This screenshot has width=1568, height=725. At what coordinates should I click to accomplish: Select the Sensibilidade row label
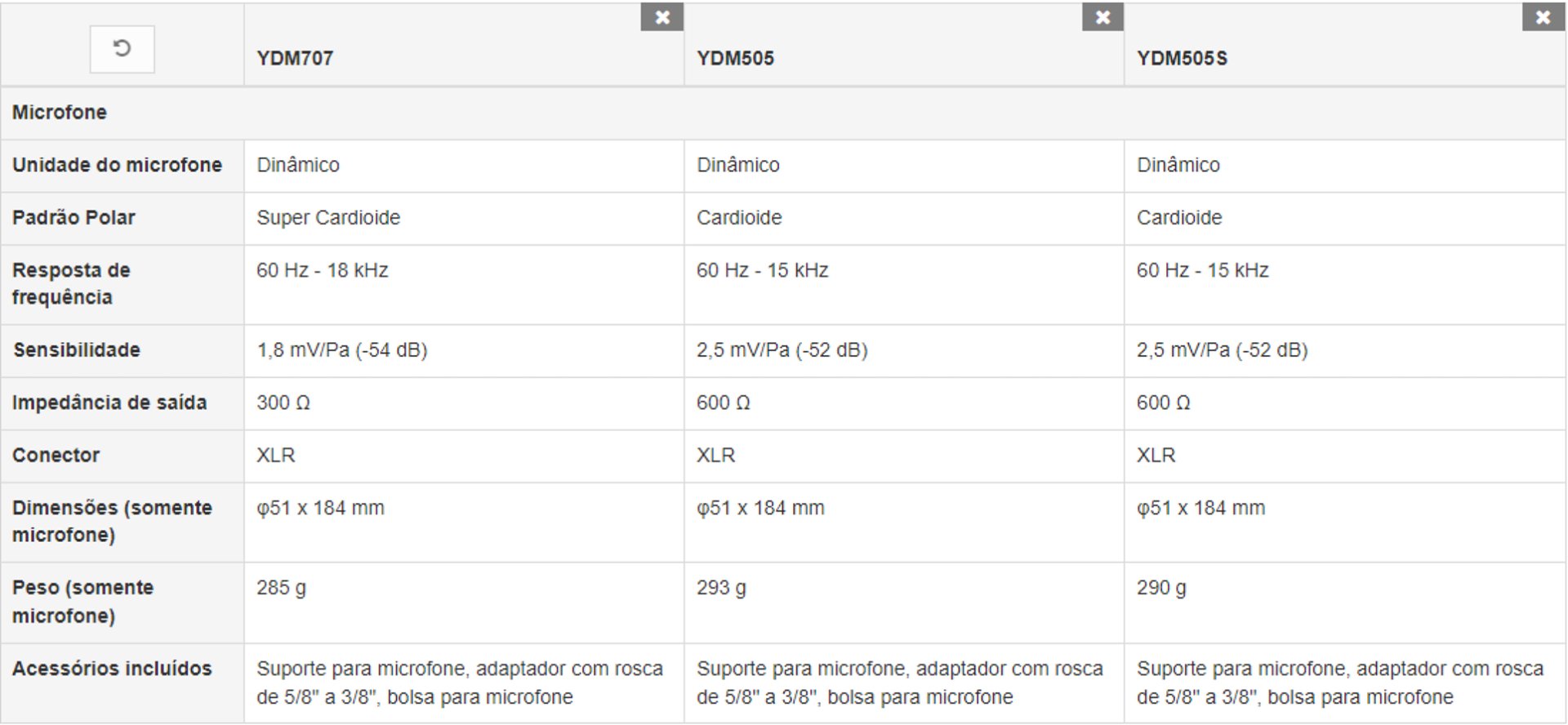pyautogui.click(x=77, y=350)
